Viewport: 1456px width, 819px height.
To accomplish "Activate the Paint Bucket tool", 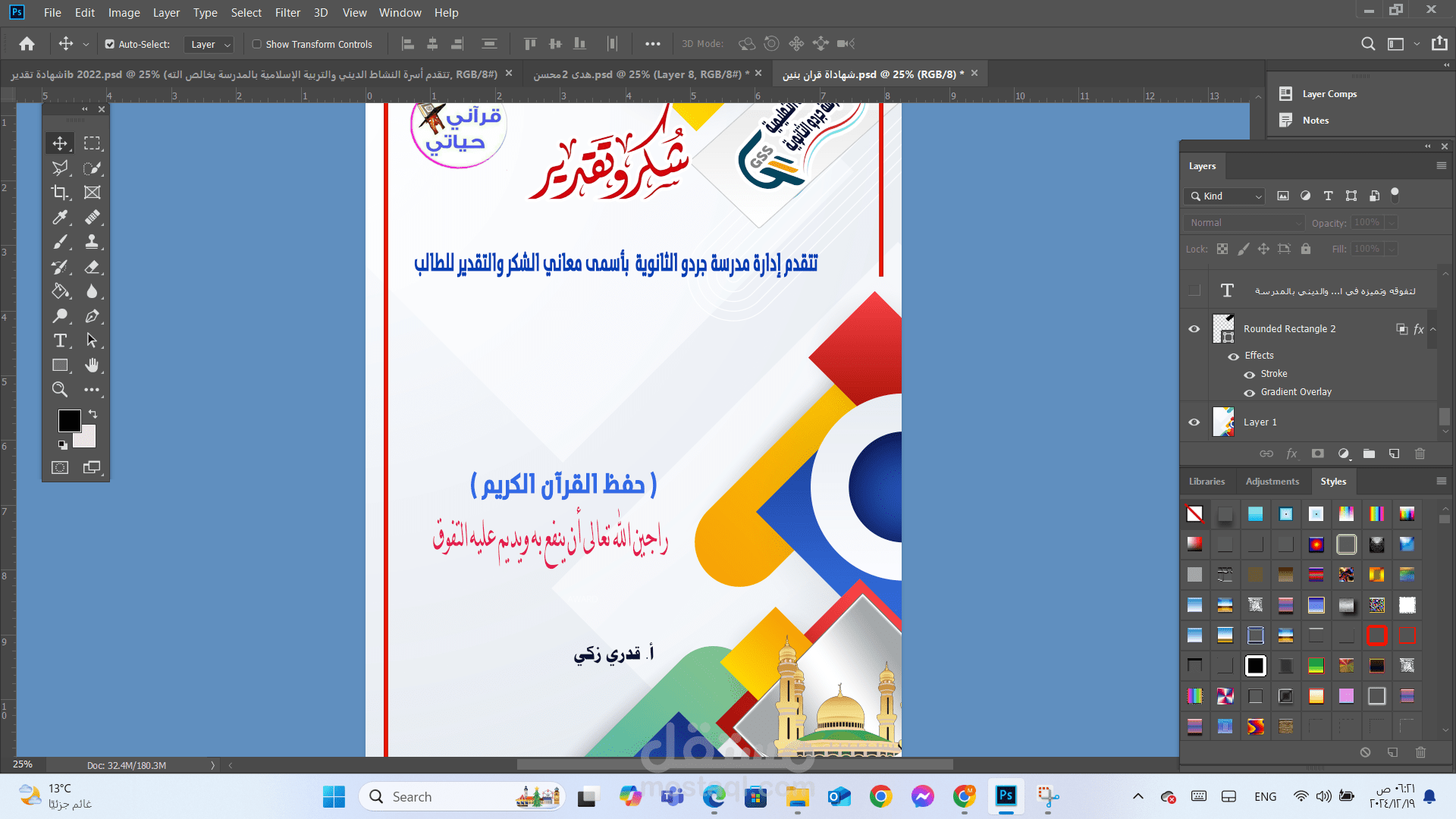I will click(60, 291).
